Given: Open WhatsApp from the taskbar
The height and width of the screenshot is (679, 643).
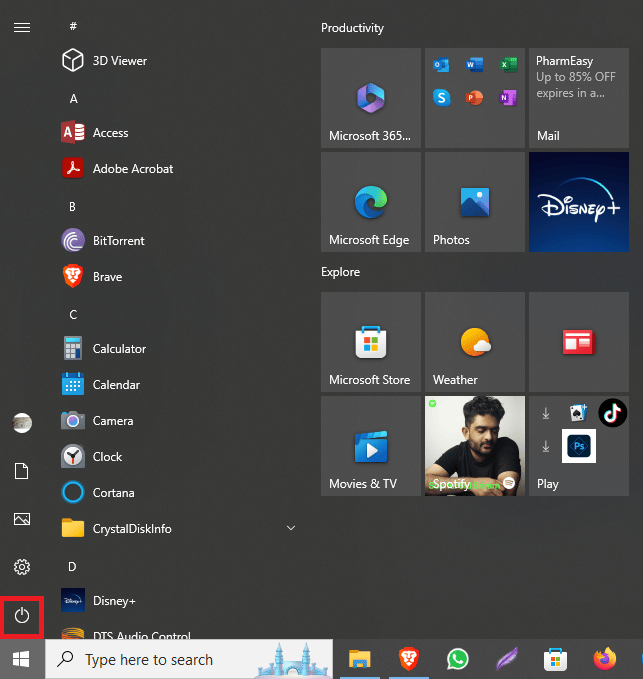Looking at the screenshot, I should (x=458, y=659).
